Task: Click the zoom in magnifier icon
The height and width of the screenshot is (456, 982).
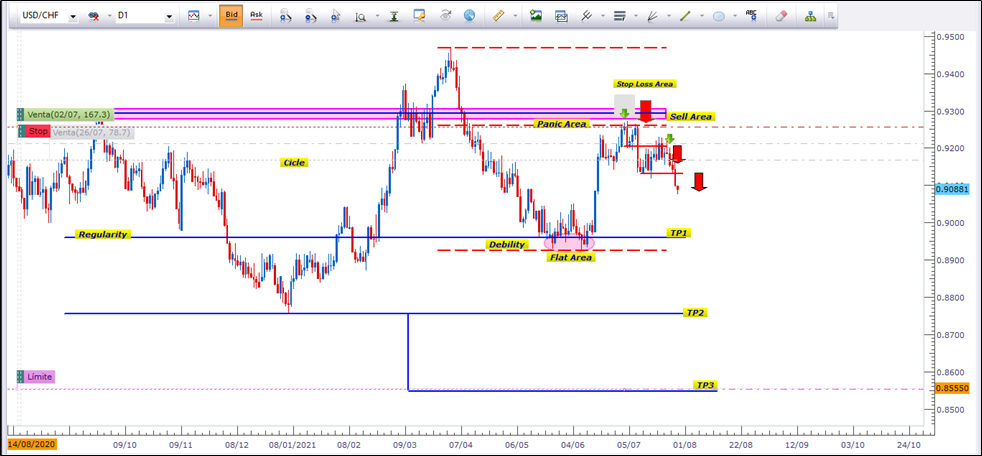Action: coord(285,17)
